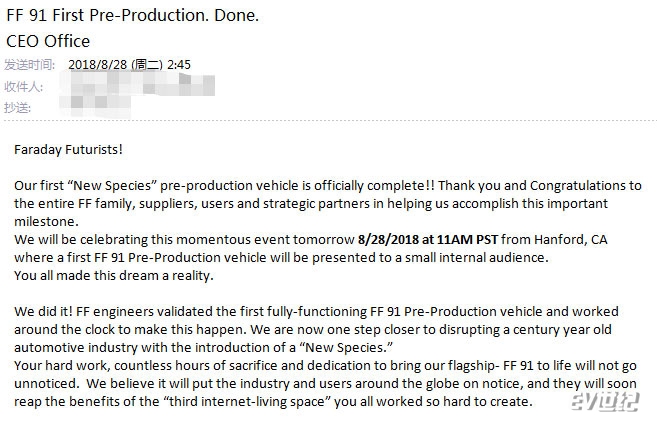Click the watermark logo in the bottom-right corner
The width and height of the screenshot is (657, 426).
point(605,402)
